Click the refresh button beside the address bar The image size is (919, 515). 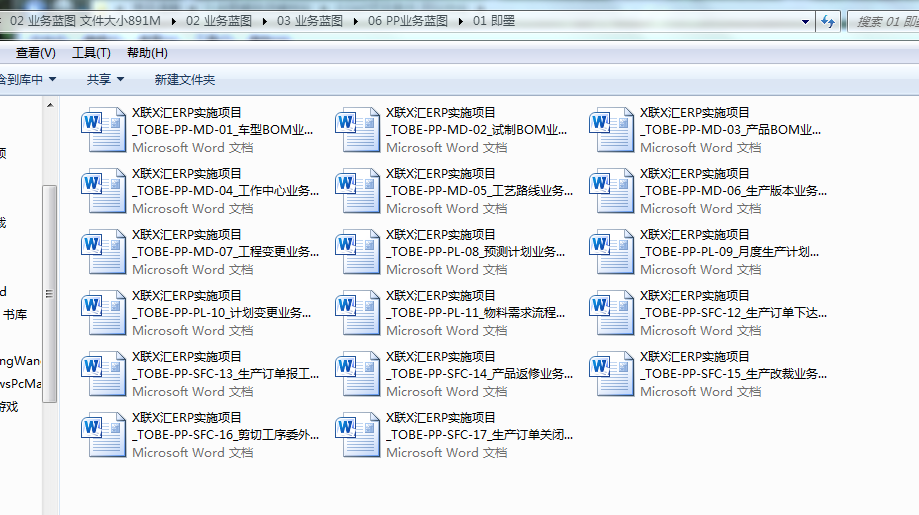pos(828,20)
